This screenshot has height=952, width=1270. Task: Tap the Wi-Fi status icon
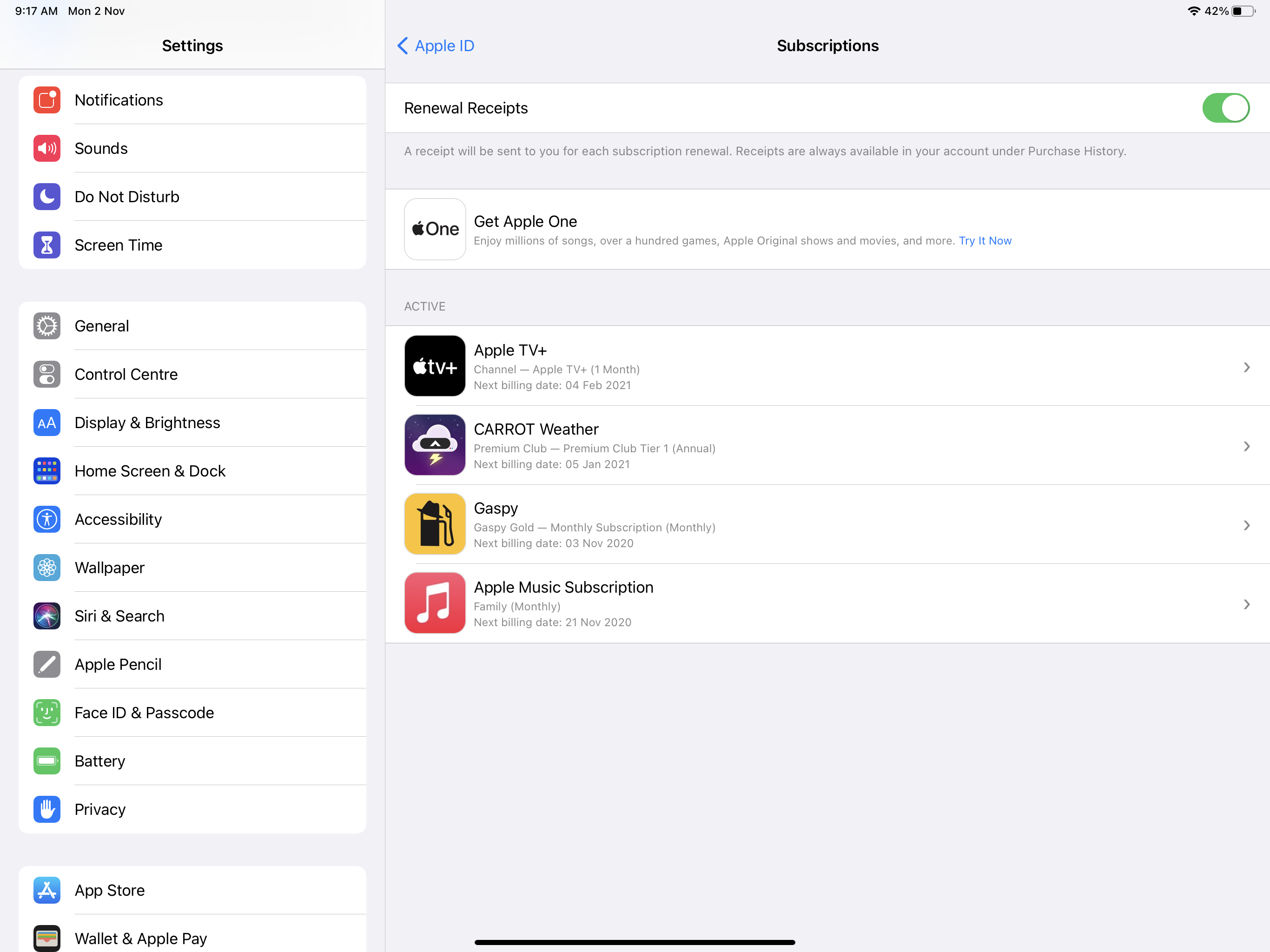(x=1194, y=11)
